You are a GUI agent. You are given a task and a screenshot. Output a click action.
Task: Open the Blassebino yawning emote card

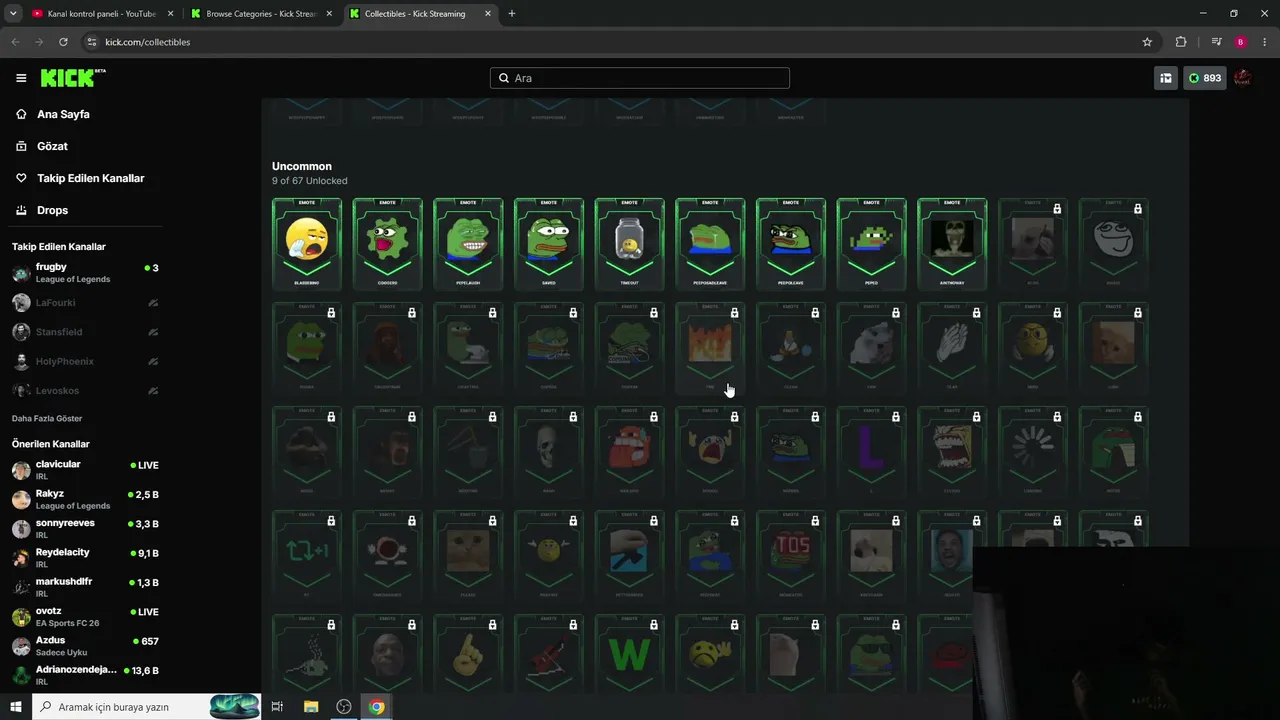[307, 244]
